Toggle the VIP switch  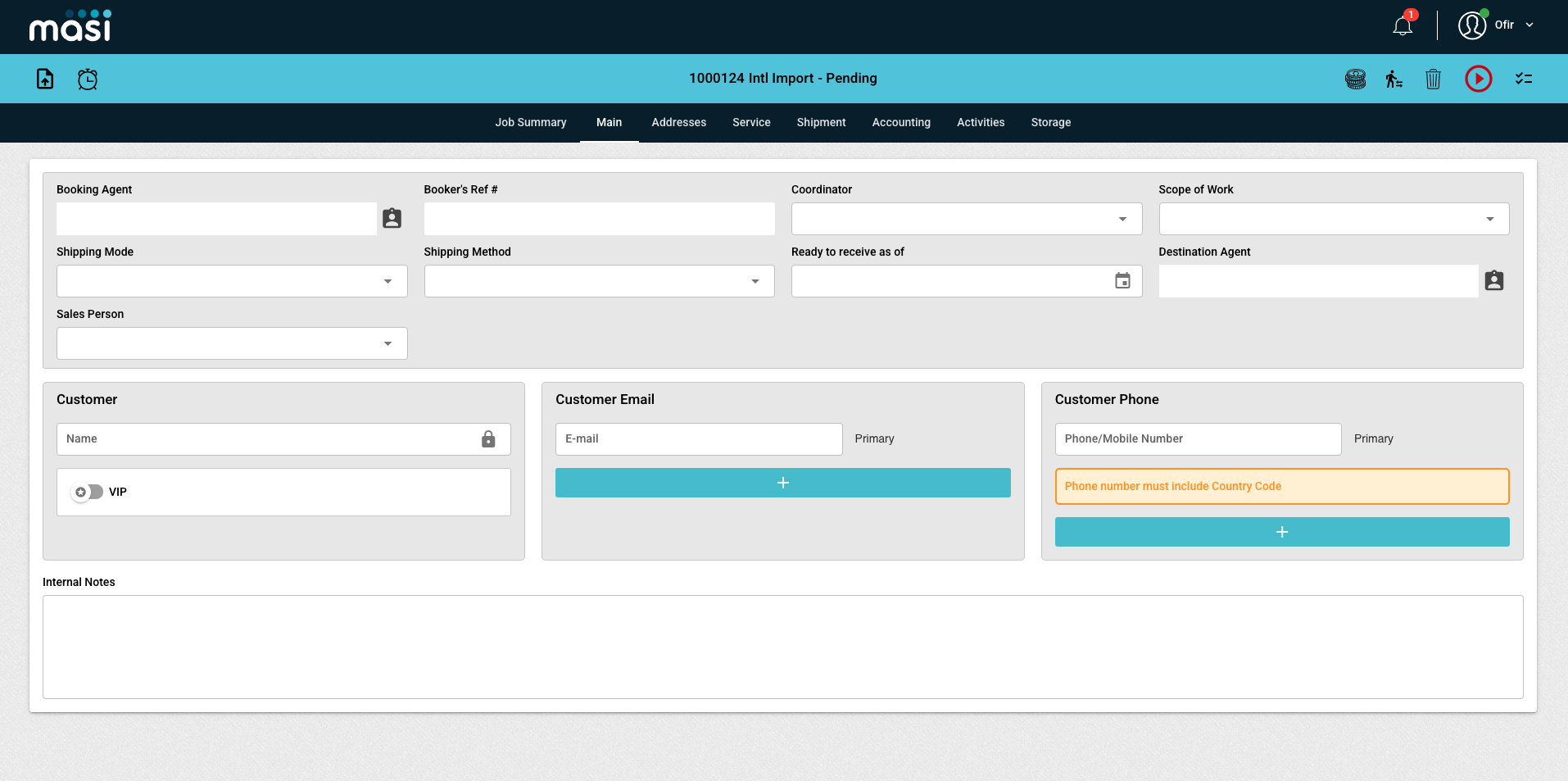[x=88, y=492]
